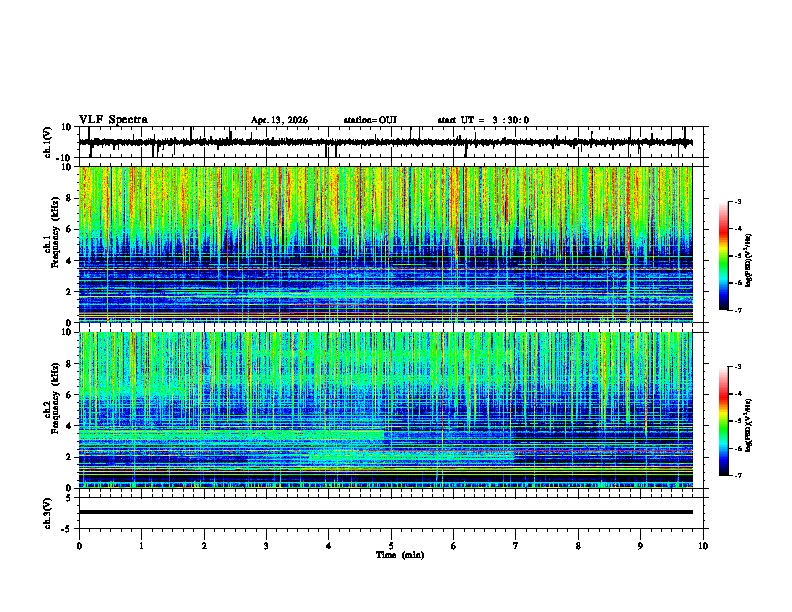
Task: Select the "start UT = 3 :30: 0" text
Action: point(483,120)
